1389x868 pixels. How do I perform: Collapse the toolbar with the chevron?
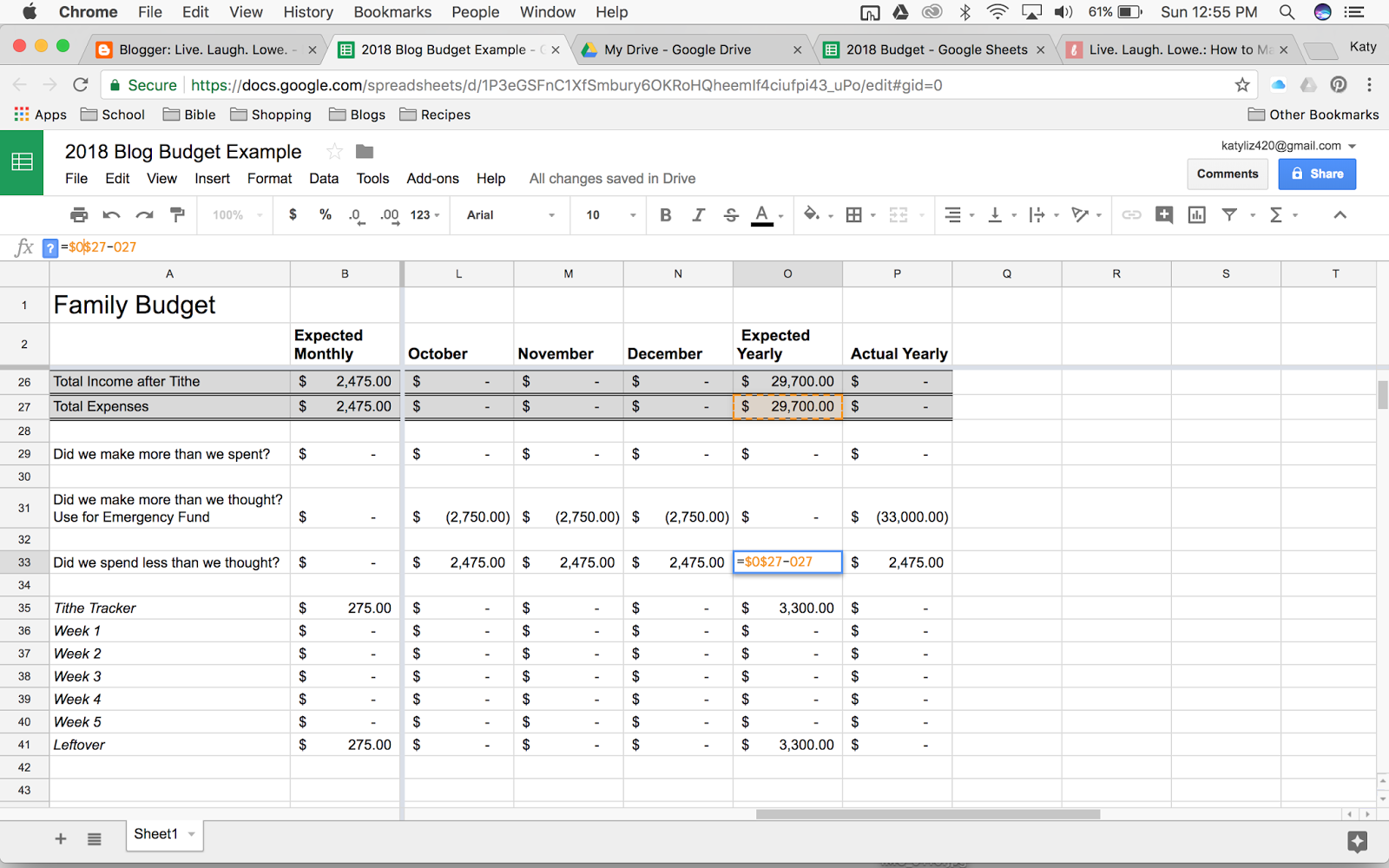coord(1341,214)
